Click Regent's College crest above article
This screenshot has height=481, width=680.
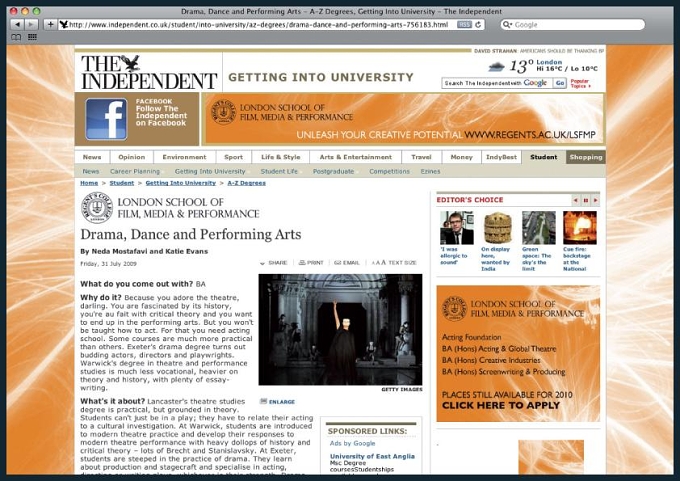(97, 208)
